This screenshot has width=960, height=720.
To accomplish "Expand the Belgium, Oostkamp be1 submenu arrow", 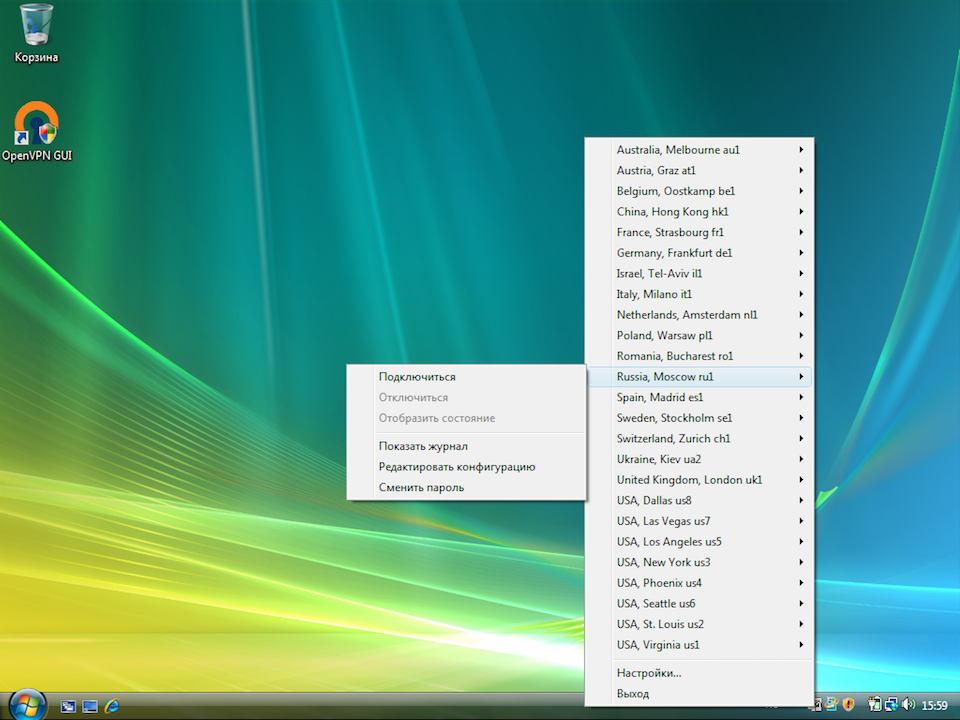I will [x=801, y=191].
